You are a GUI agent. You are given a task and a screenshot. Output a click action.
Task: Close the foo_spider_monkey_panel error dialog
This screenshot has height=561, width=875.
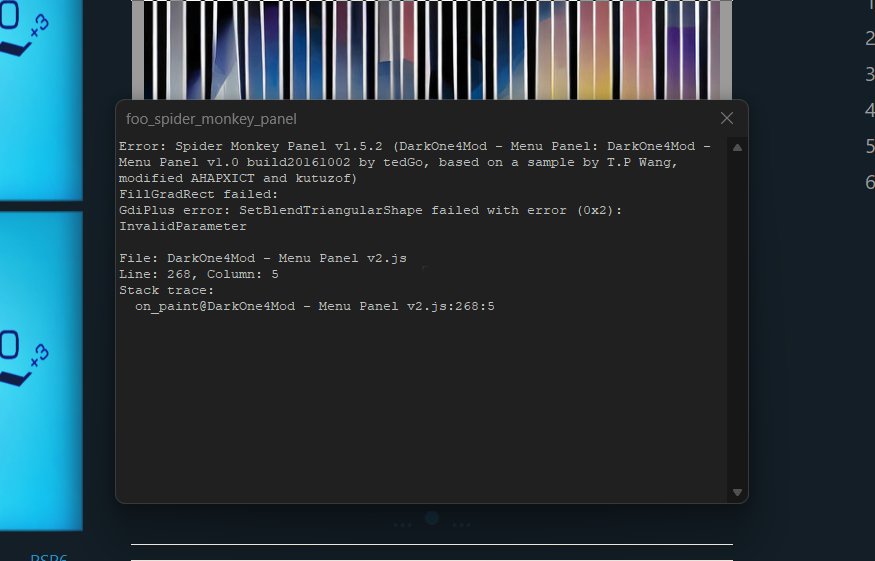[x=727, y=118]
